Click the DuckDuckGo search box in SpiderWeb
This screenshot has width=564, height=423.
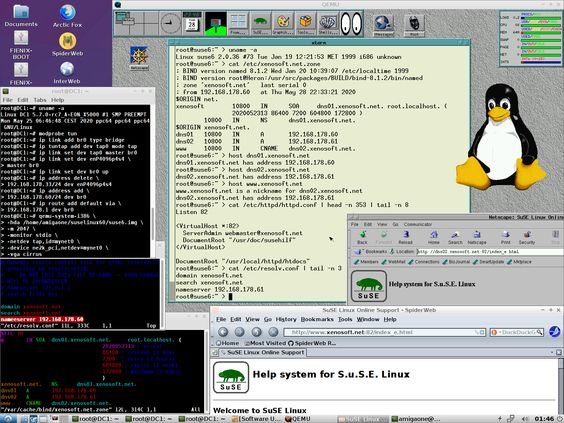(x=517, y=332)
